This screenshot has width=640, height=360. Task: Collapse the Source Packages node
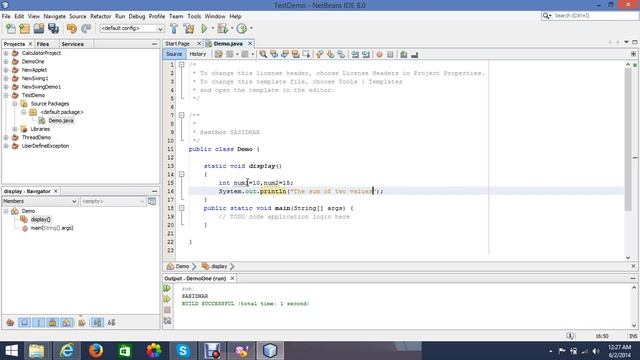point(15,104)
